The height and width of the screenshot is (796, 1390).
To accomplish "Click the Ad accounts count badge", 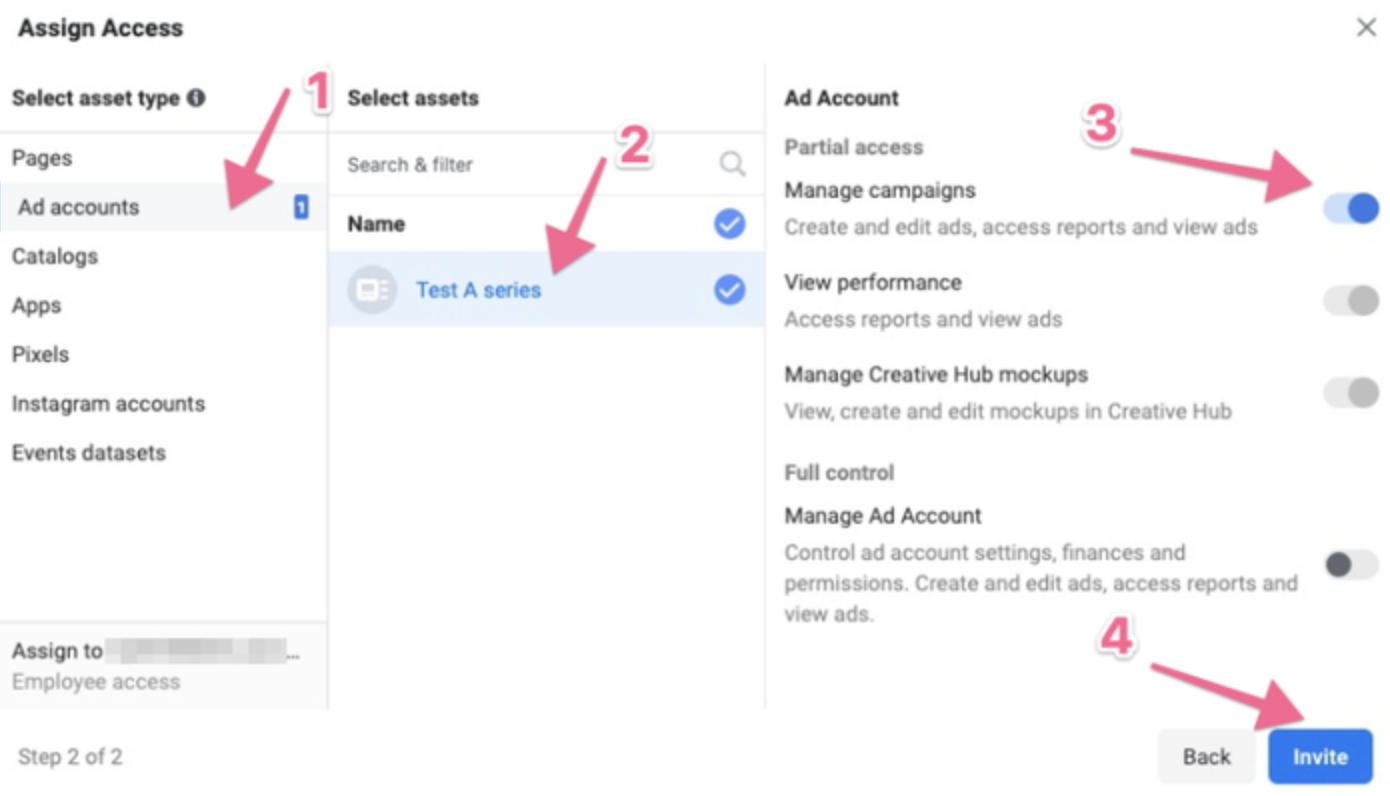I will (x=300, y=207).
